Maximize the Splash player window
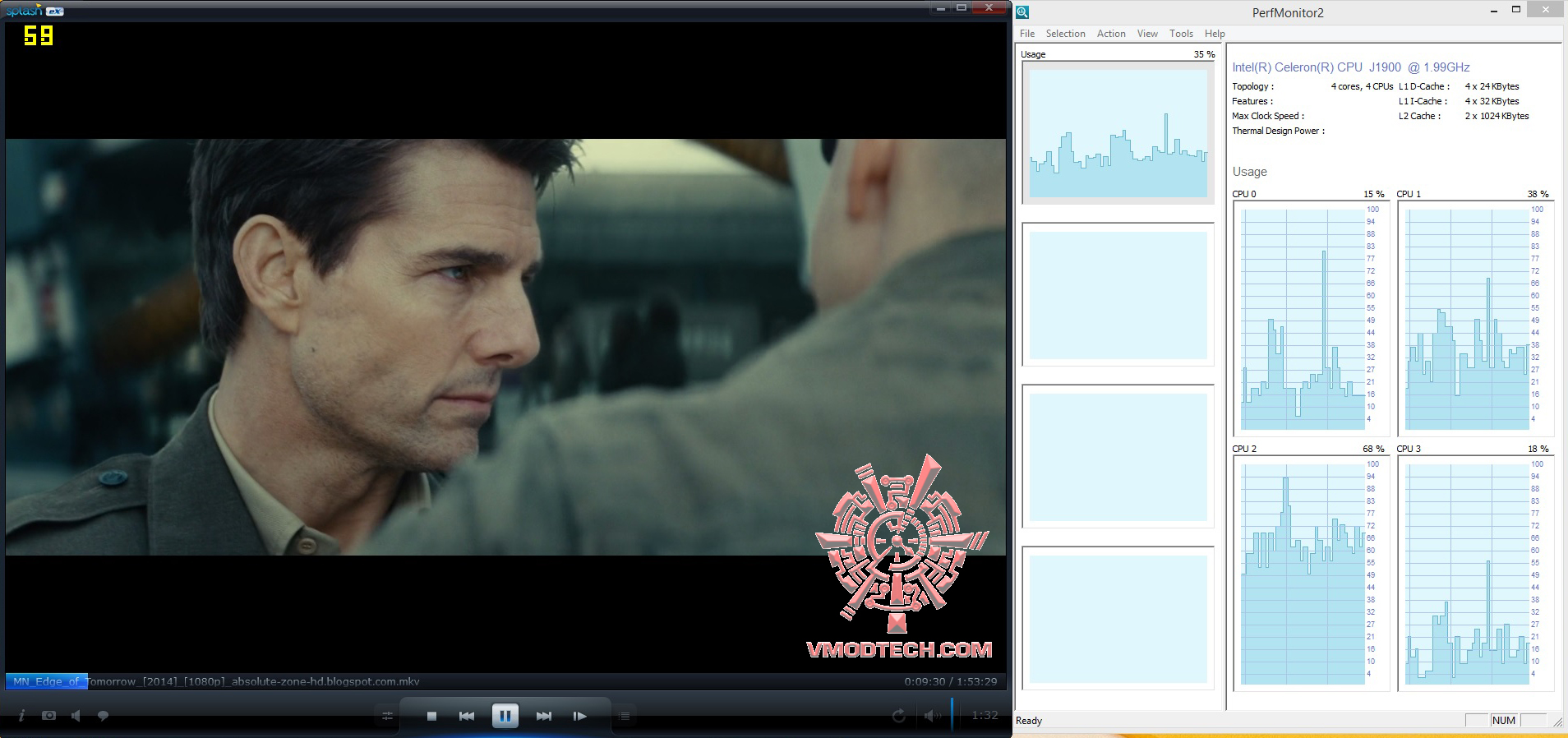This screenshot has width=1568, height=738. 962,8
